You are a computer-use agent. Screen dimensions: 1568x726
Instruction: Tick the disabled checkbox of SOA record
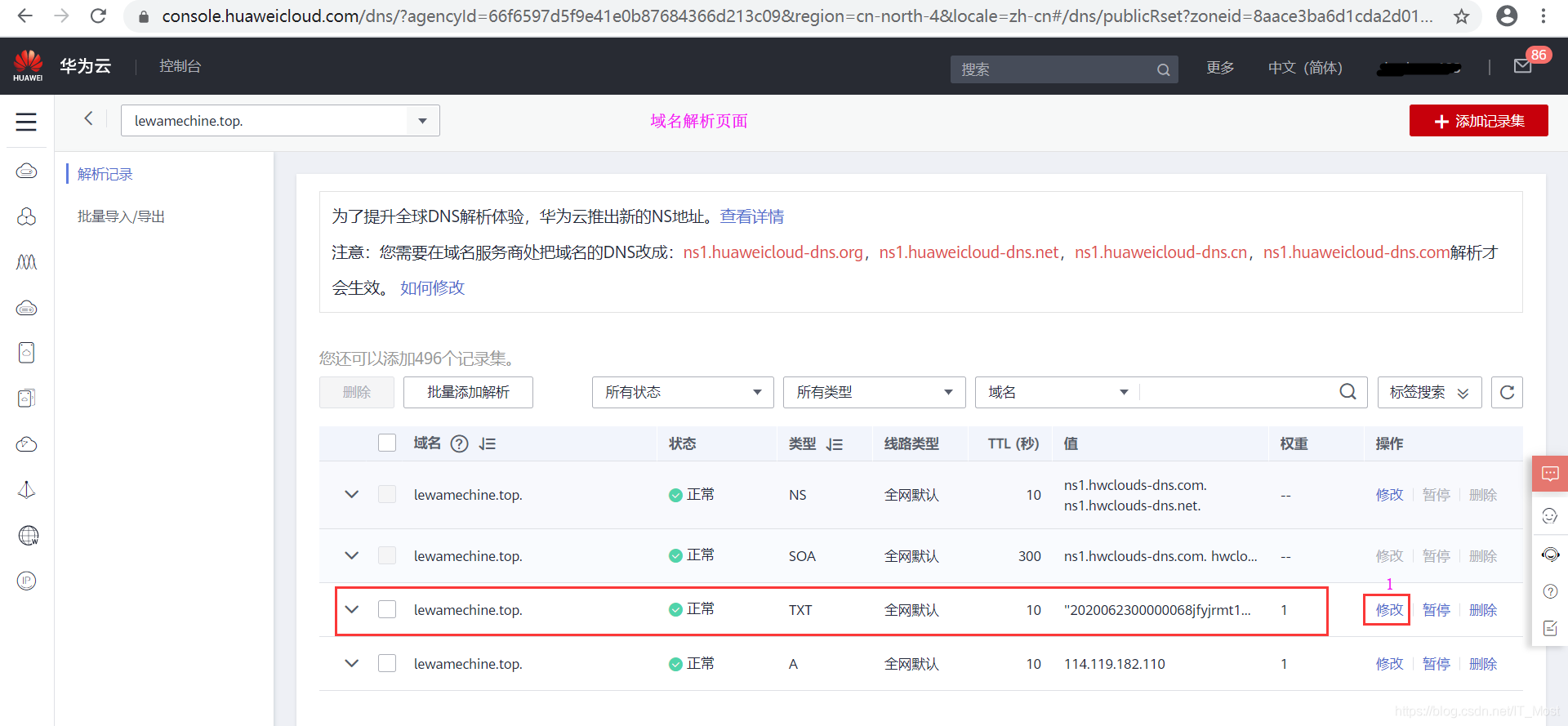click(387, 555)
